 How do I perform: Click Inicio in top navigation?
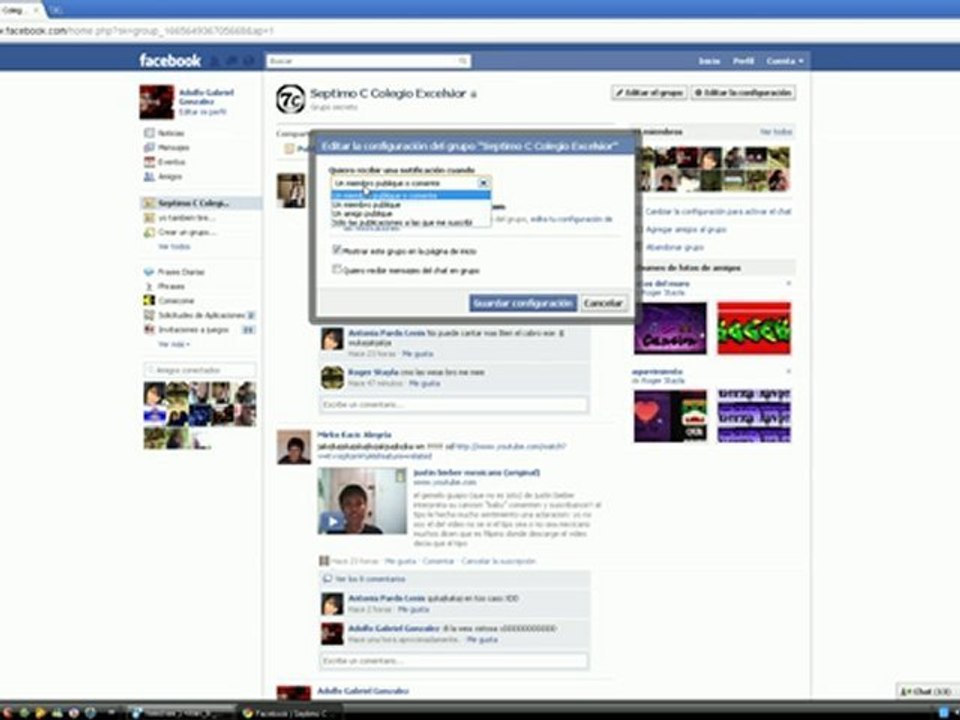click(x=709, y=61)
